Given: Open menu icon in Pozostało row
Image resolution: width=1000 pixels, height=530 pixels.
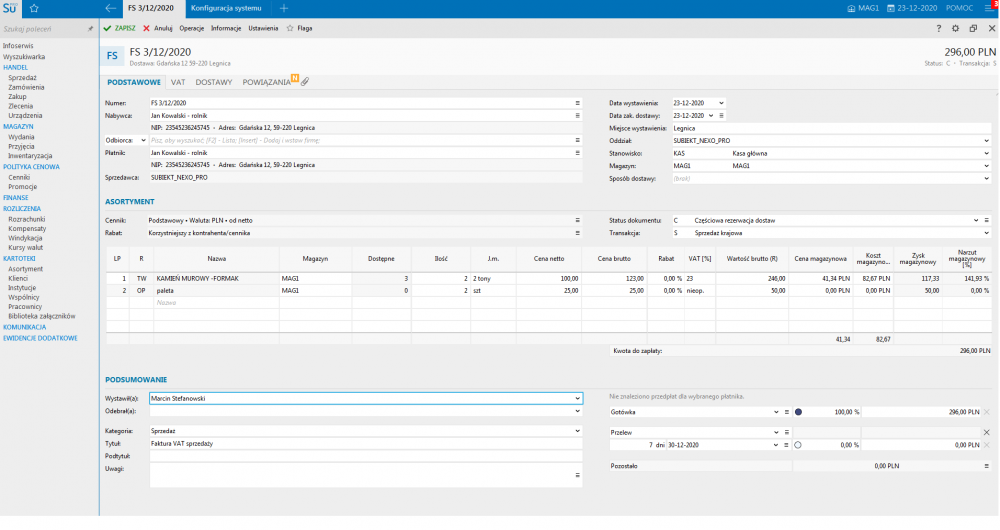Looking at the screenshot, I should point(987,466).
